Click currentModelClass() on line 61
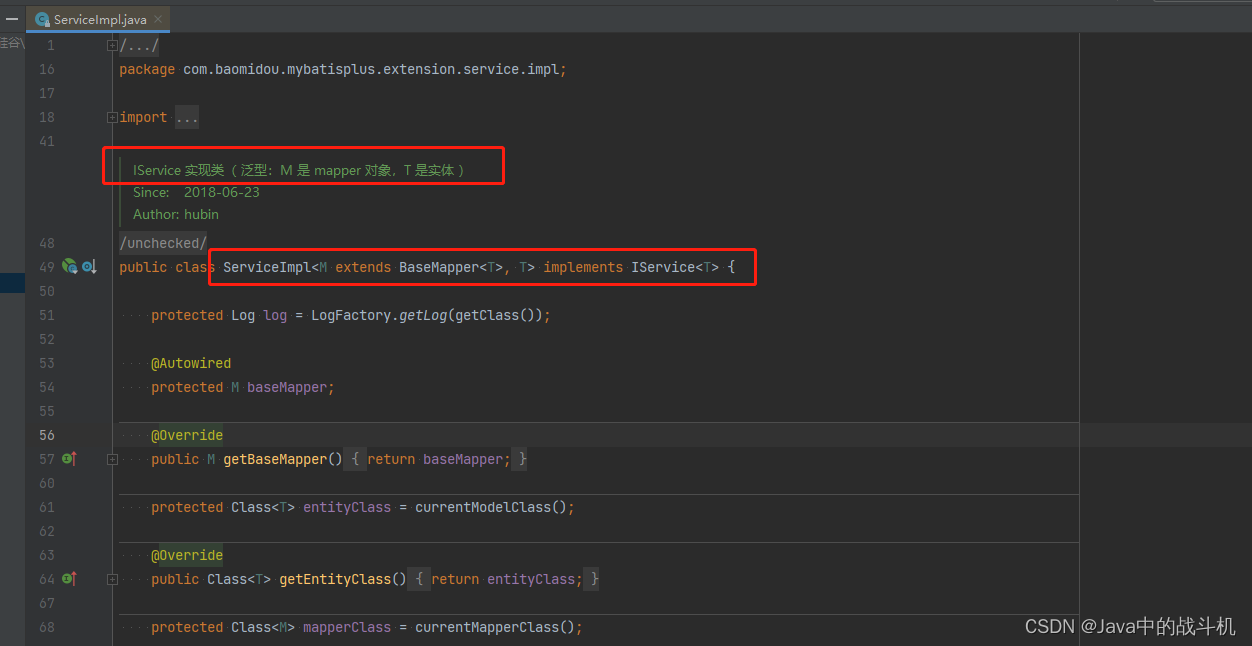The image size is (1252, 646). 491,507
